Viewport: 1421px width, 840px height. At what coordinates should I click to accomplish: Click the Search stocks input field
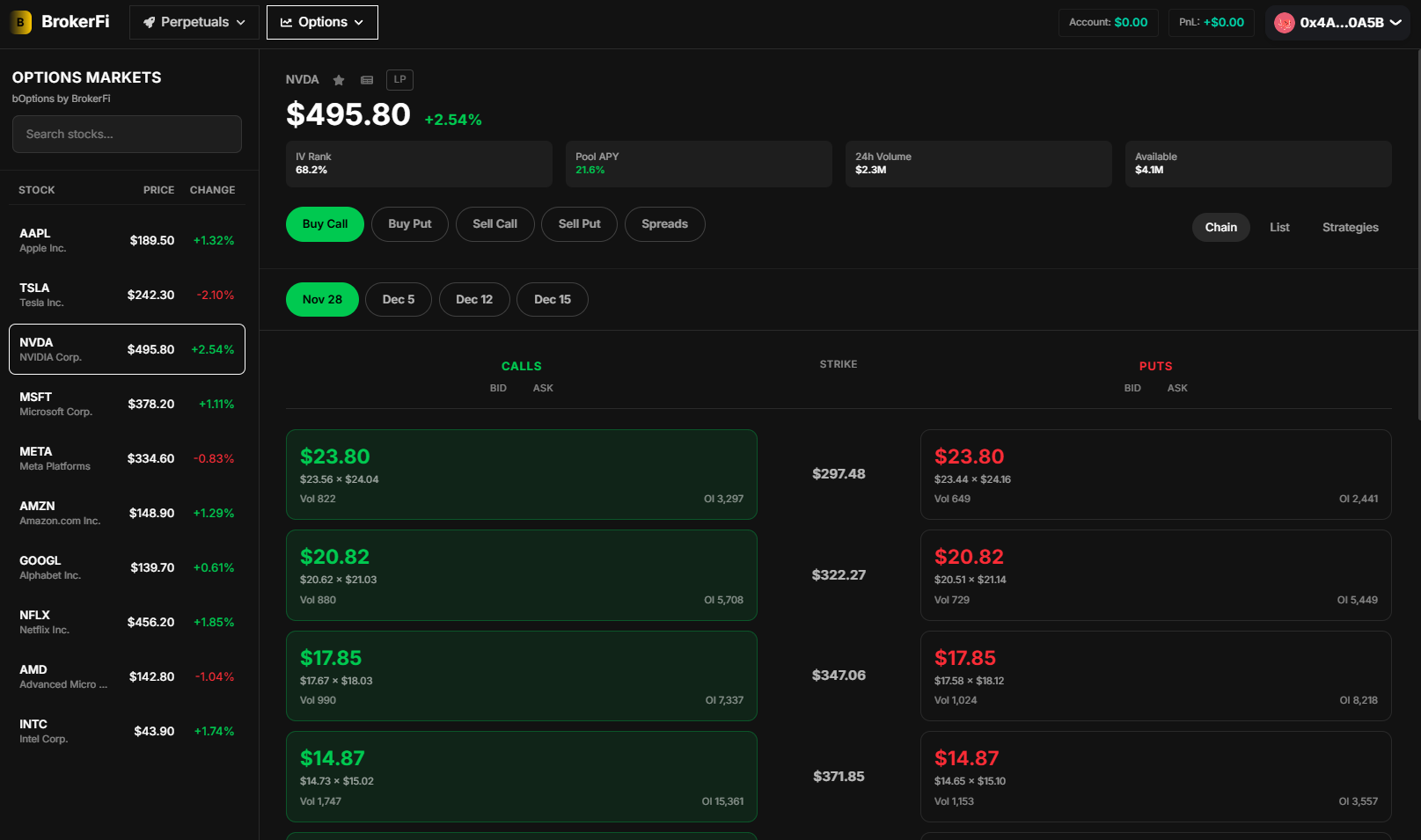click(x=126, y=134)
